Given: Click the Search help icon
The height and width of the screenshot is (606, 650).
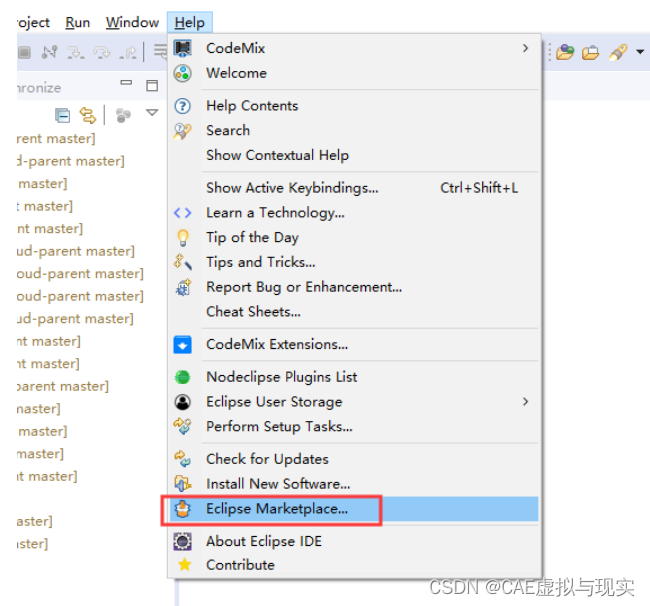Looking at the screenshot, I should pos(182,131).
